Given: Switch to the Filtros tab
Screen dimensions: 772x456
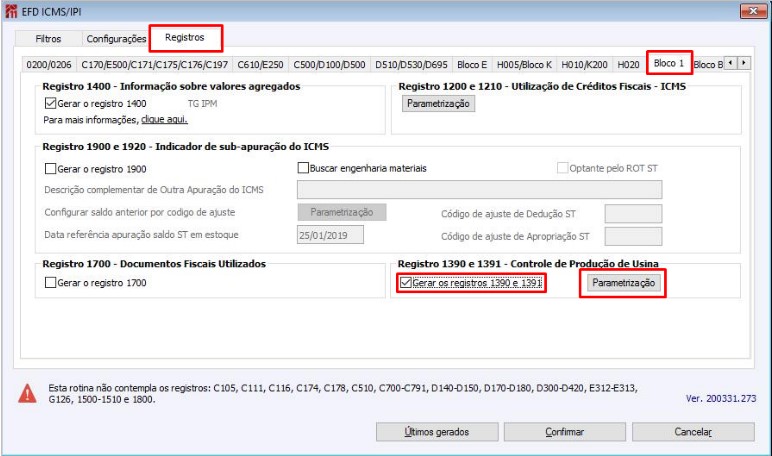Looking at the screenshot, I should (x=48, y=38).
